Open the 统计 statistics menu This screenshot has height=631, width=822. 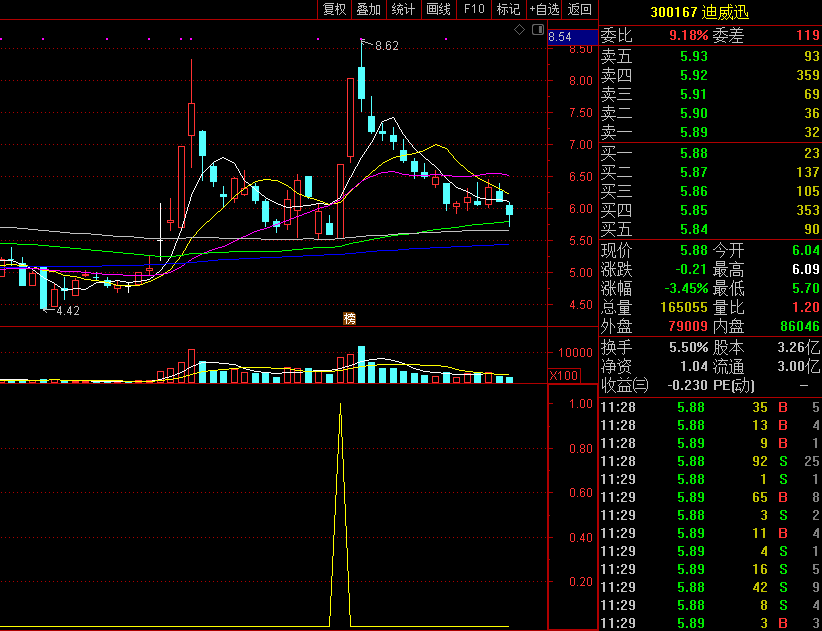pos(403,9)
